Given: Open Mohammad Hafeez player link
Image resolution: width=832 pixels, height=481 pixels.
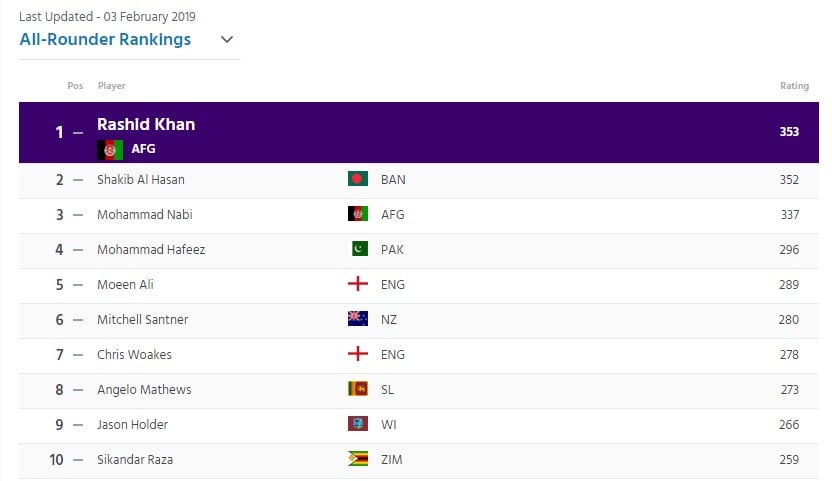Looking at the screenshot, I should [151, 250].
